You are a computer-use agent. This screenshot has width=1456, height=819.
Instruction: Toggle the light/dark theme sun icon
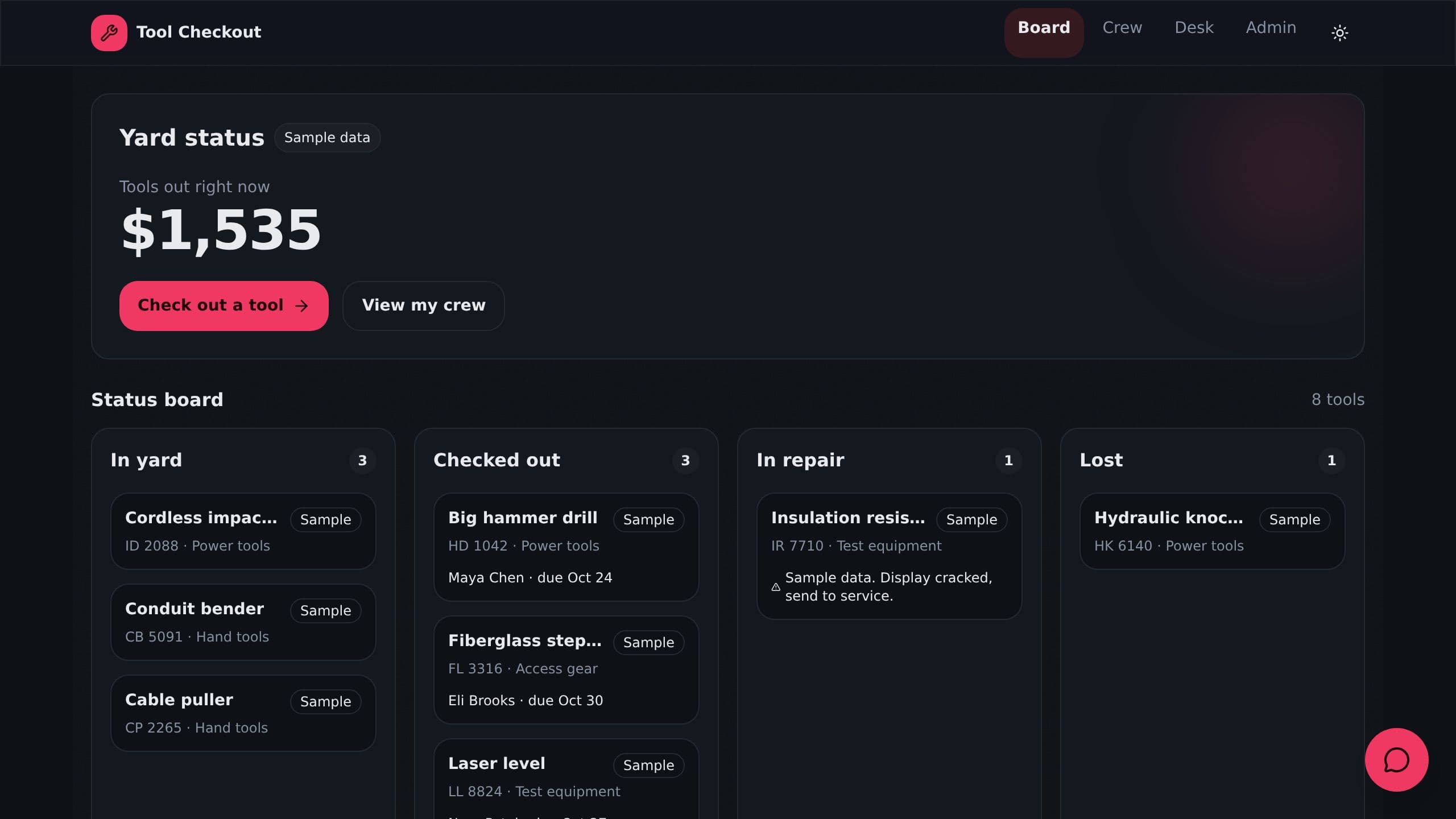pyautogui.click(x=1339, y=32)
